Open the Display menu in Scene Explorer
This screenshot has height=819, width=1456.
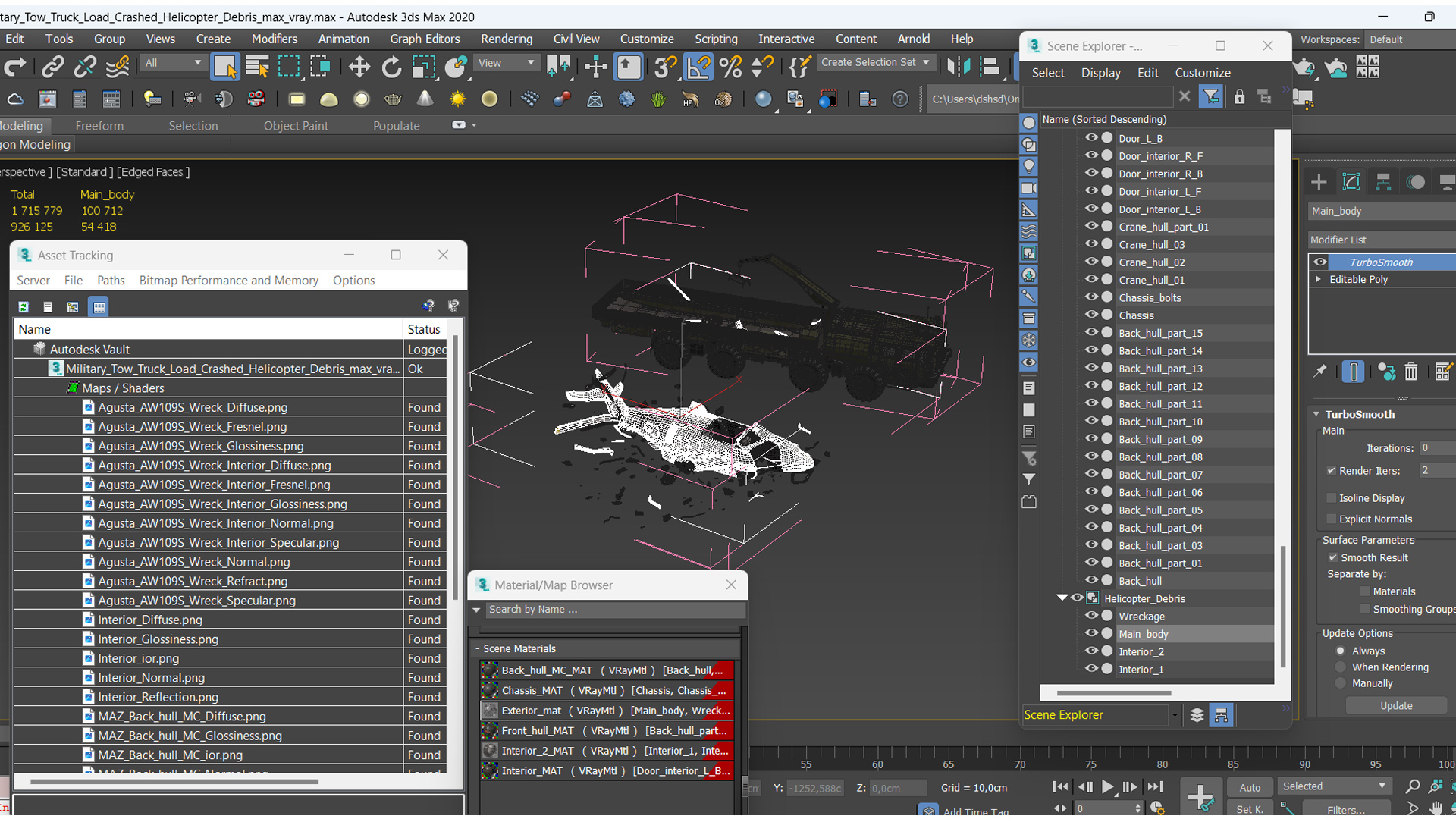[1100, 73]
